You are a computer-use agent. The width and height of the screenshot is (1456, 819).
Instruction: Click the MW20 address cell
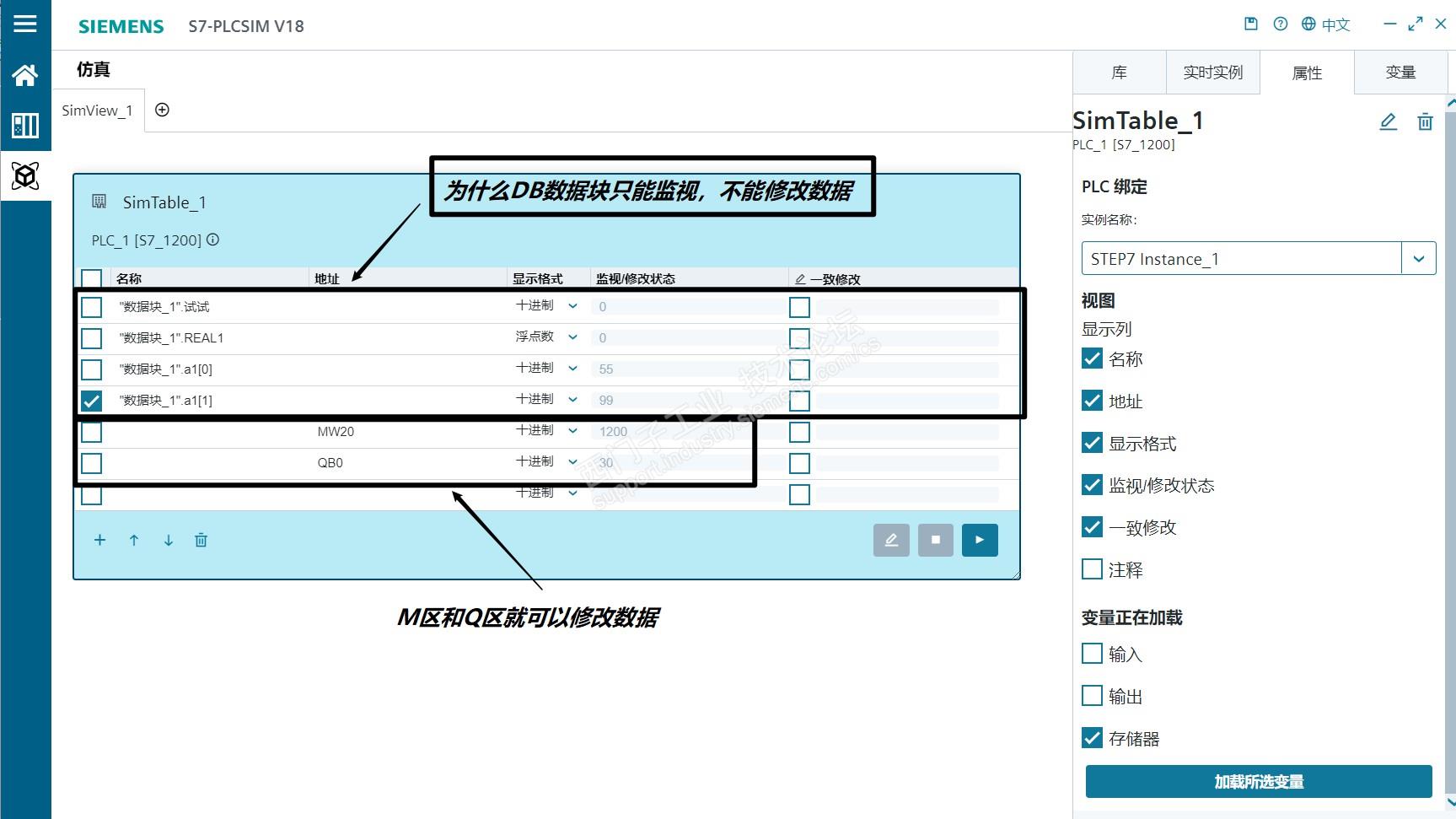(x=336, y=432)
